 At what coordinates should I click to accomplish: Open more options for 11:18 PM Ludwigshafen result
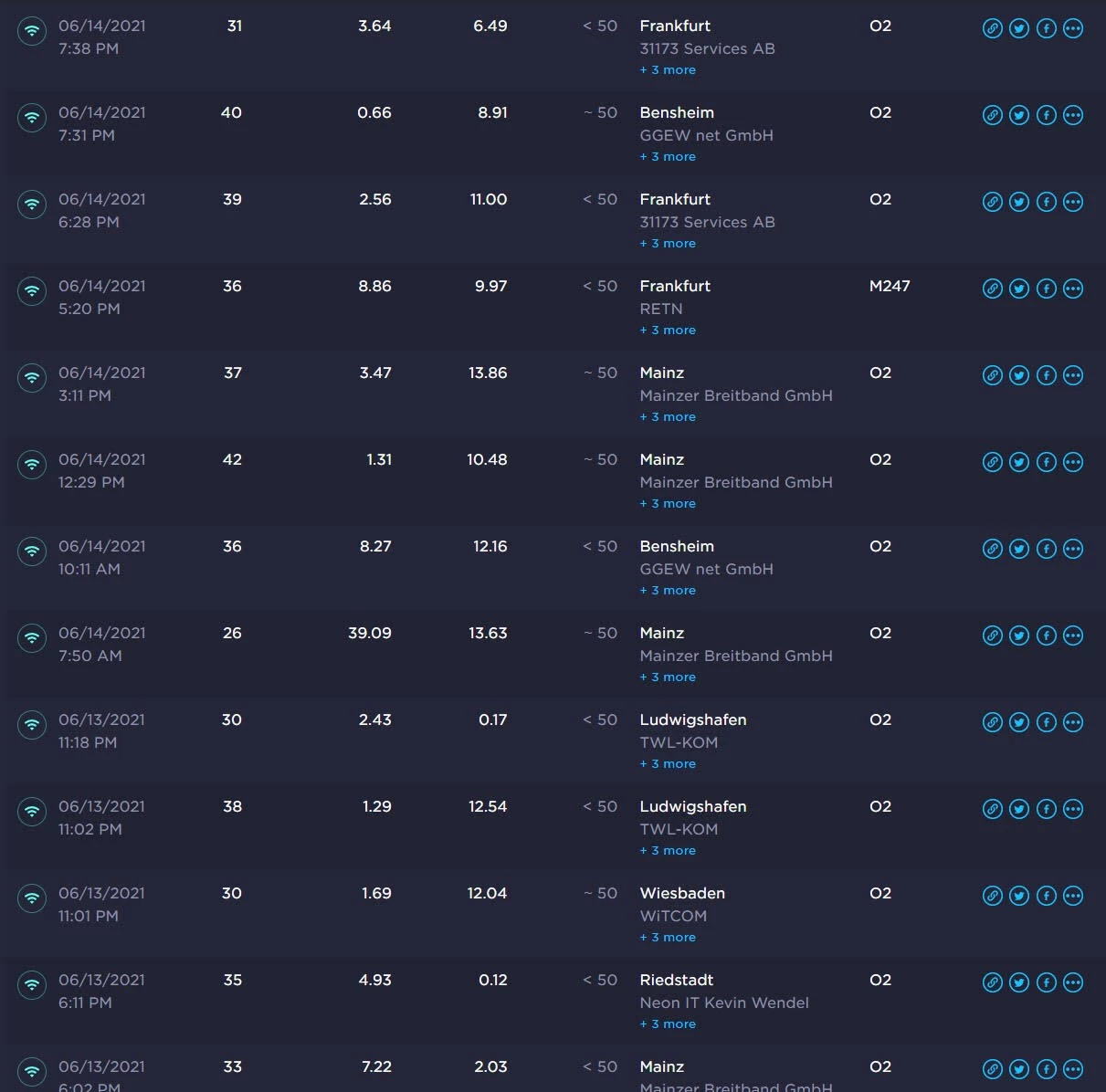click(1073, 722)
